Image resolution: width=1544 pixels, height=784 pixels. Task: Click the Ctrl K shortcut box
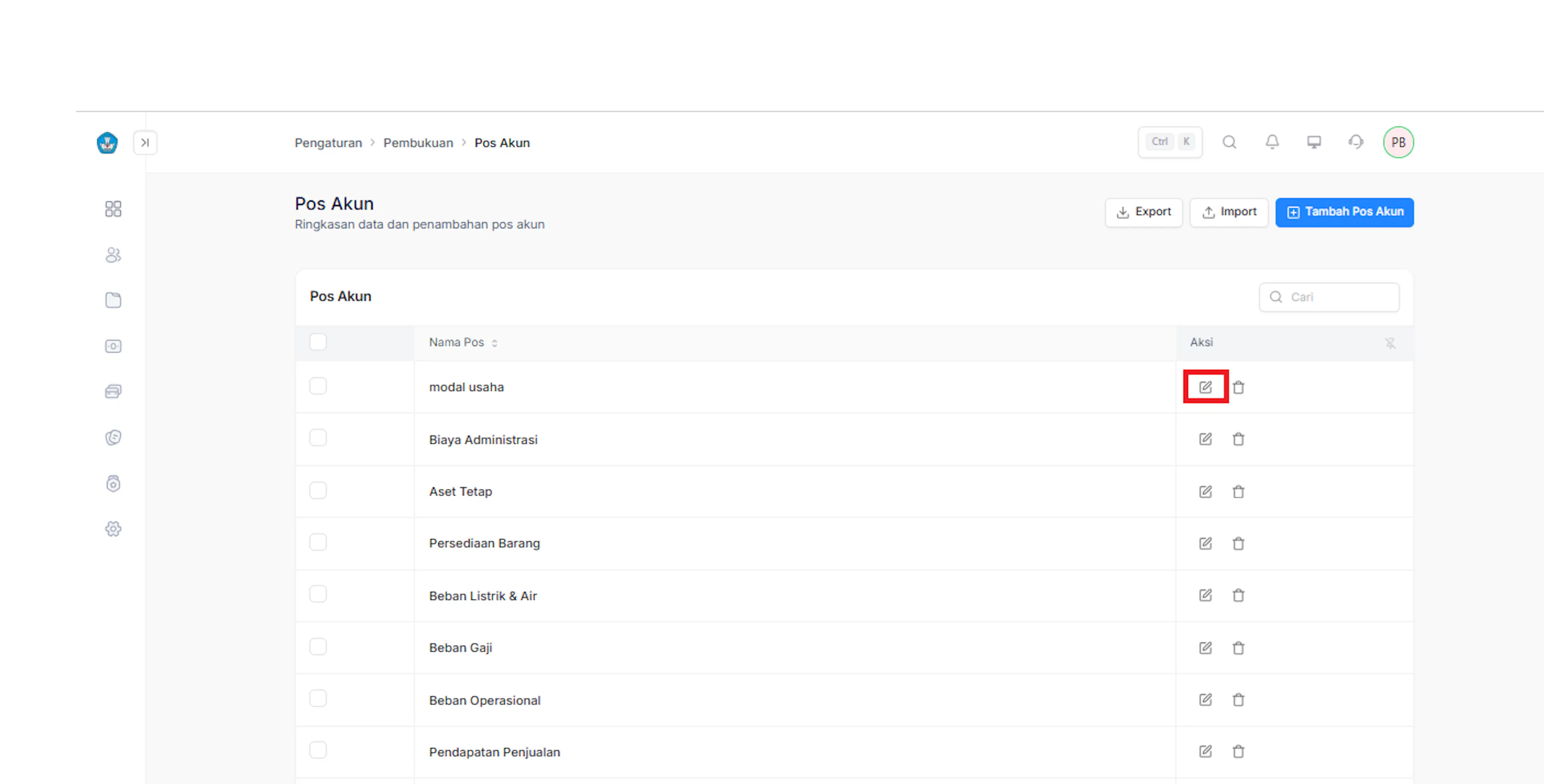tap(1170, 142)
